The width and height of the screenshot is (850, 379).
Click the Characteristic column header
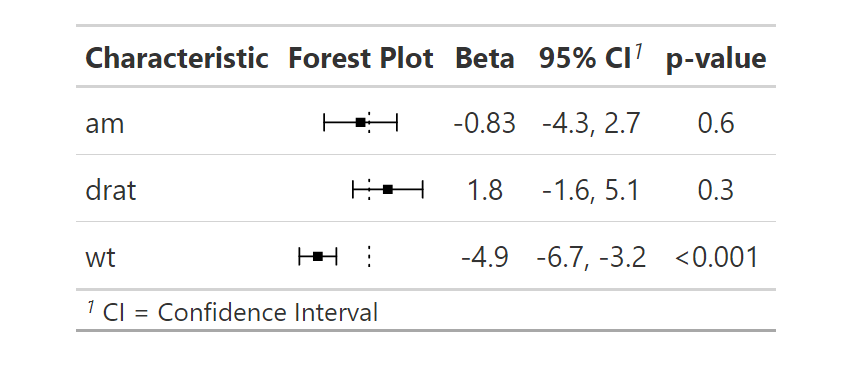tap(177, 58)
